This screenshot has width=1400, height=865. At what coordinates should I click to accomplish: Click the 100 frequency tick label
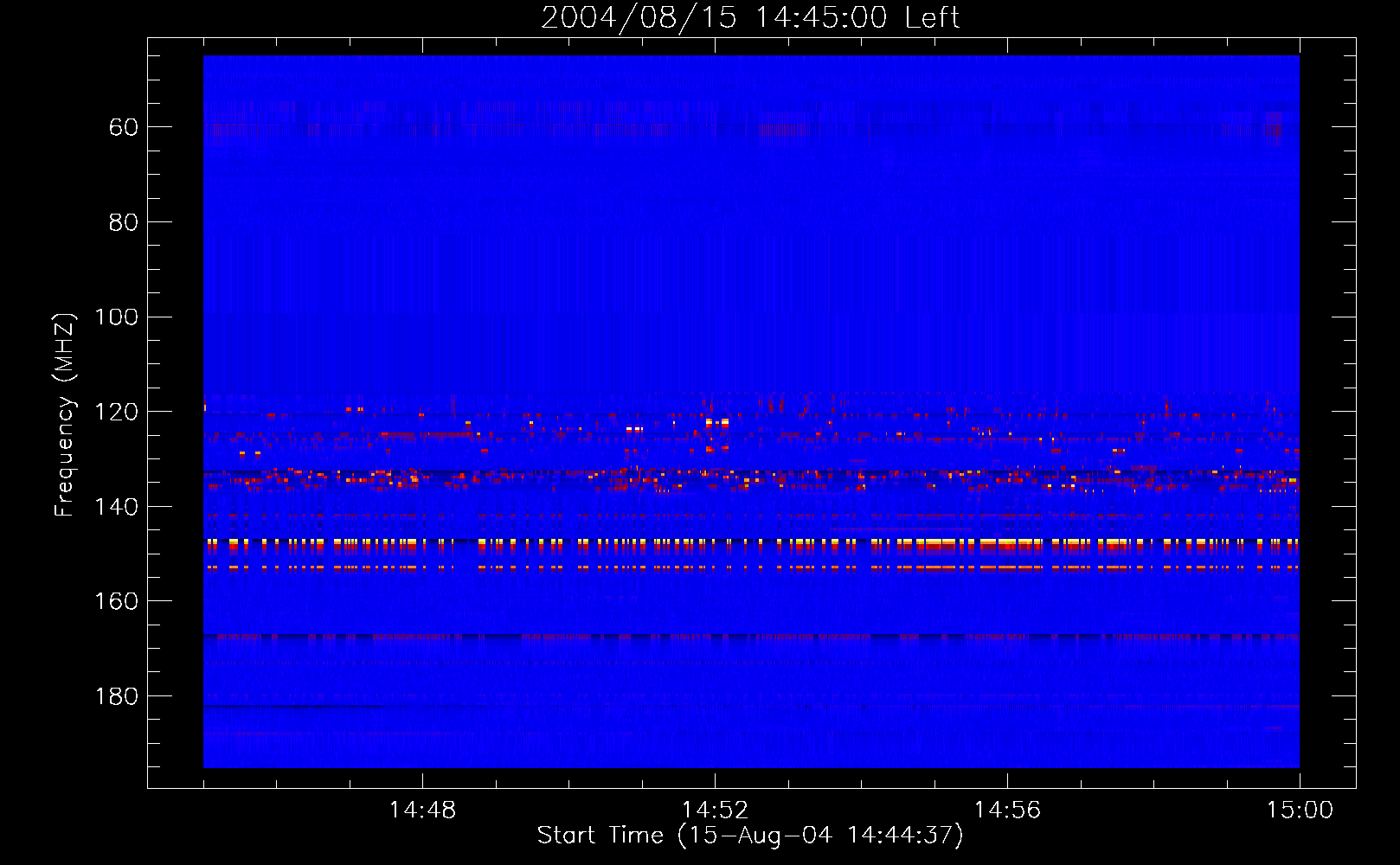116,317
